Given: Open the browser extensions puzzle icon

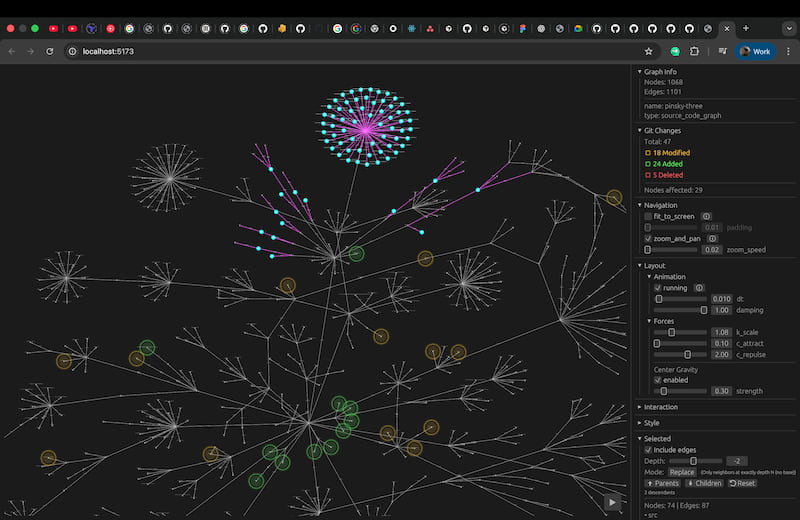Looking at the screenshot, I should 694,51.
